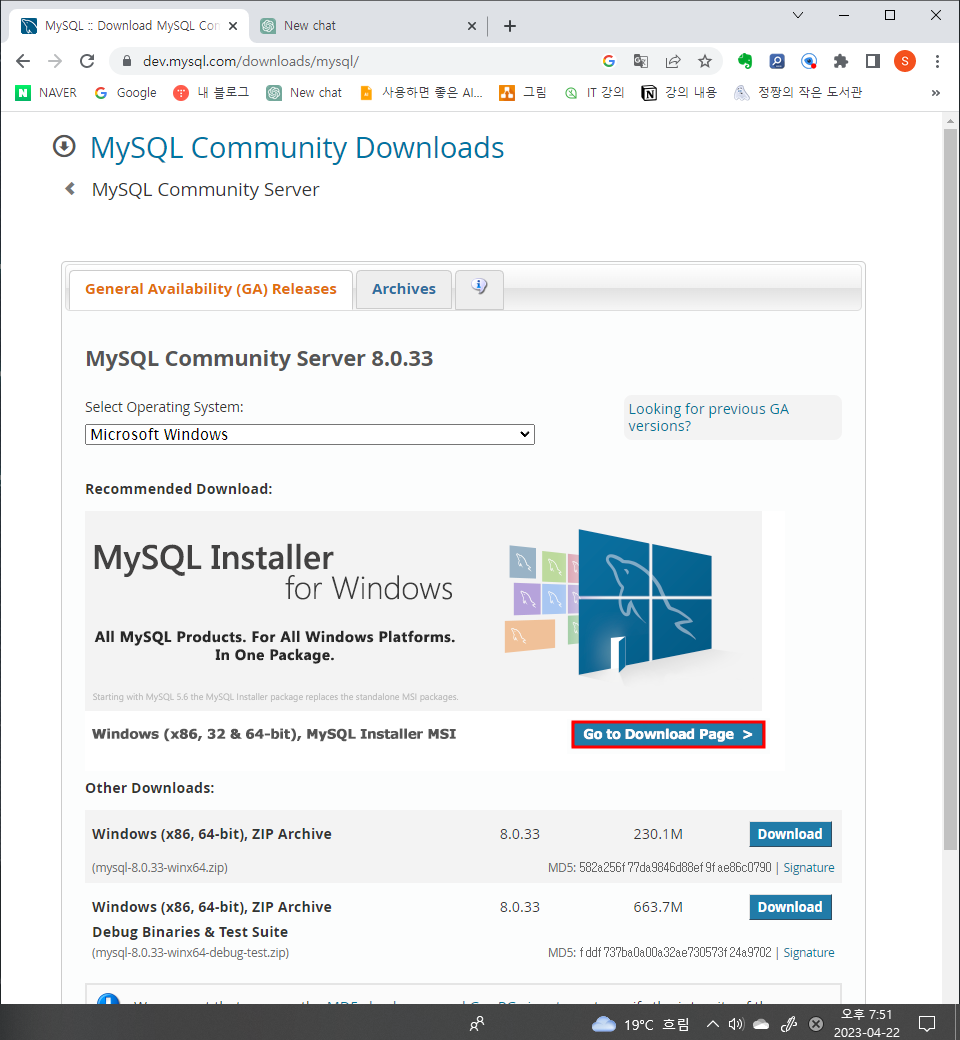Open Looking for previous GA versions link
Image resolution: width=960 pixels, height=1040 pixels.
(708, 417)
